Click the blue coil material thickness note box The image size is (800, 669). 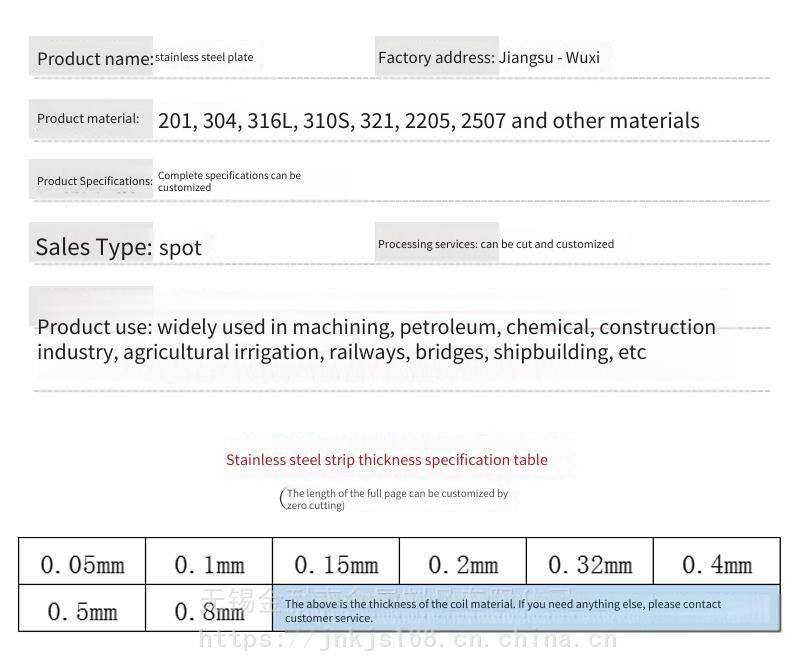pos(526,610)
